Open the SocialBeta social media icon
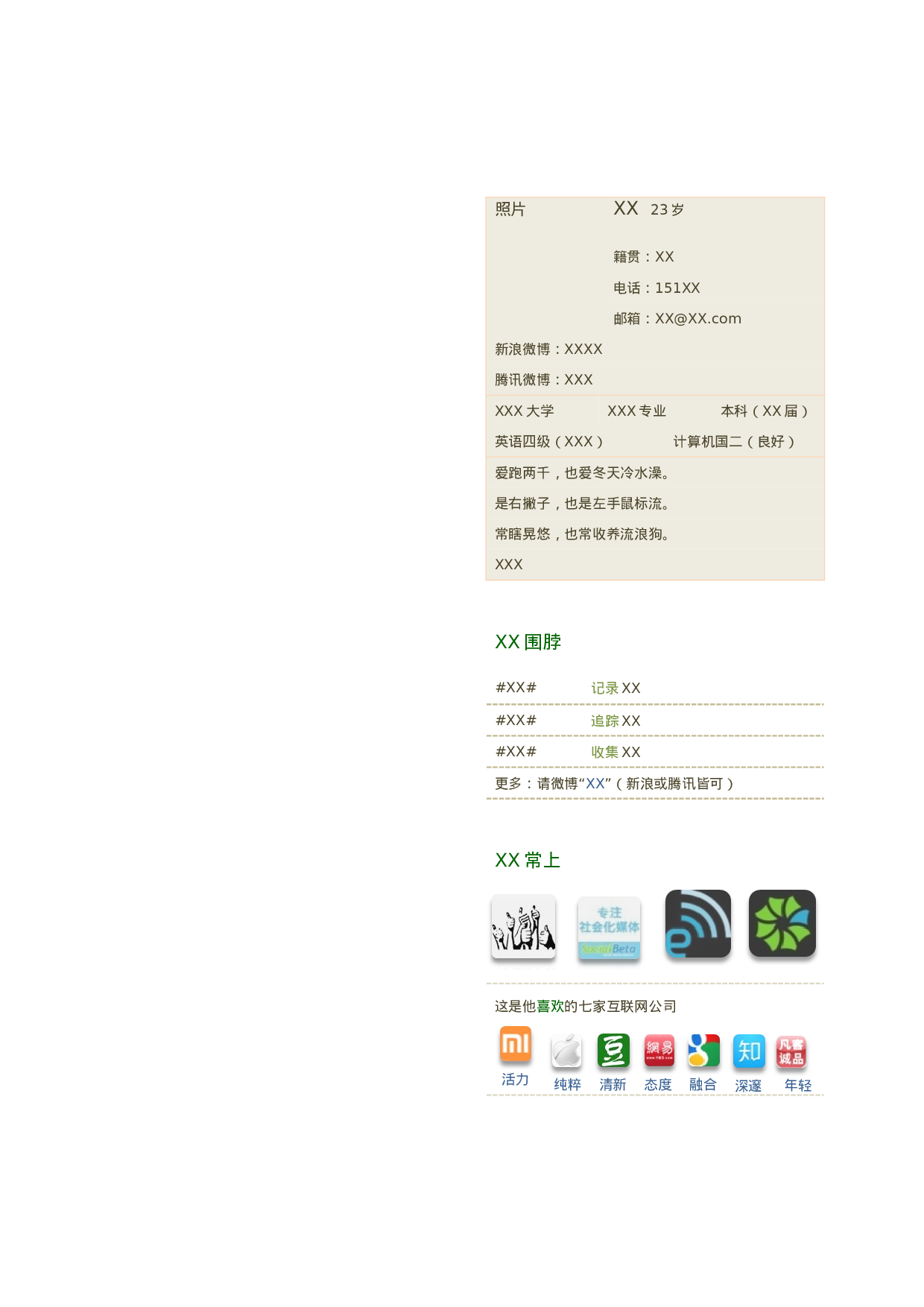The width and height of the screenshot is (924, 1307). tap(609, 928)
